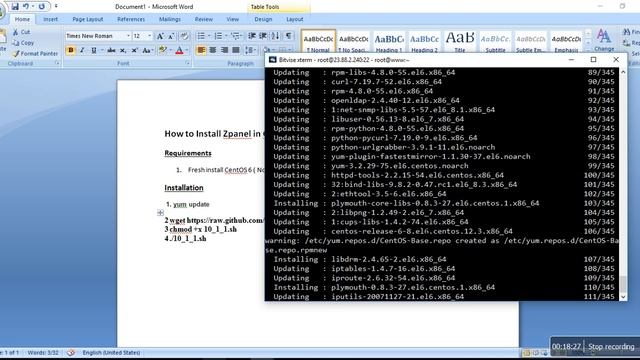Click the Copy button in Clipboard group
Image resolution: width=640 pixels, height=360 pixels.
tap(23, 42)
